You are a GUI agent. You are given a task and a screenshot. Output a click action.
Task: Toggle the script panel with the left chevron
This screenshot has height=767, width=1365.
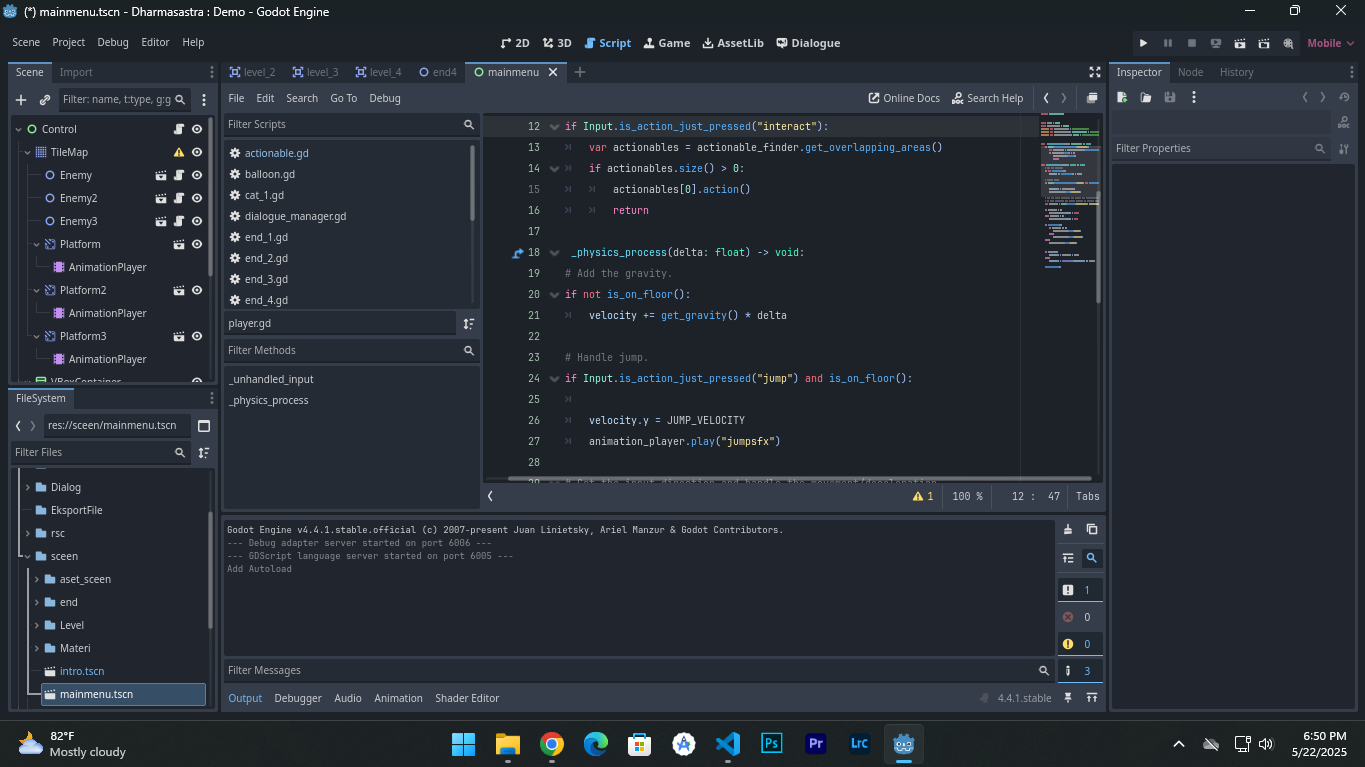click(490, 496)
